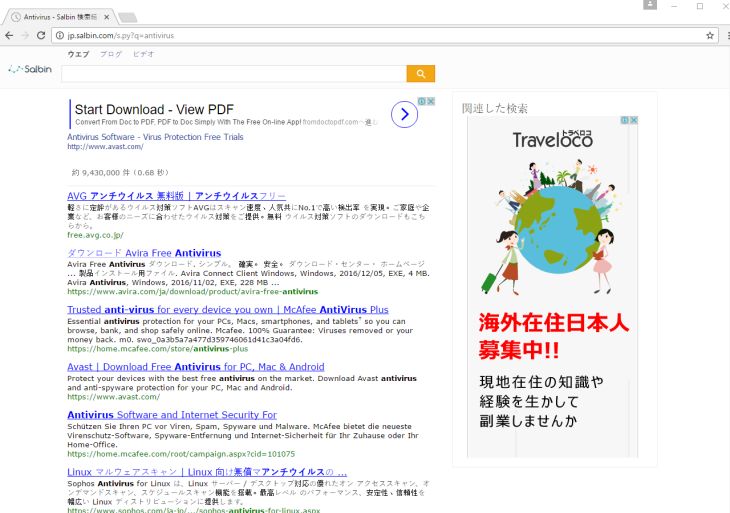Reload the page with the refresh icon
Viewport: 730px width, 513px height.
(x=41, y=35)
